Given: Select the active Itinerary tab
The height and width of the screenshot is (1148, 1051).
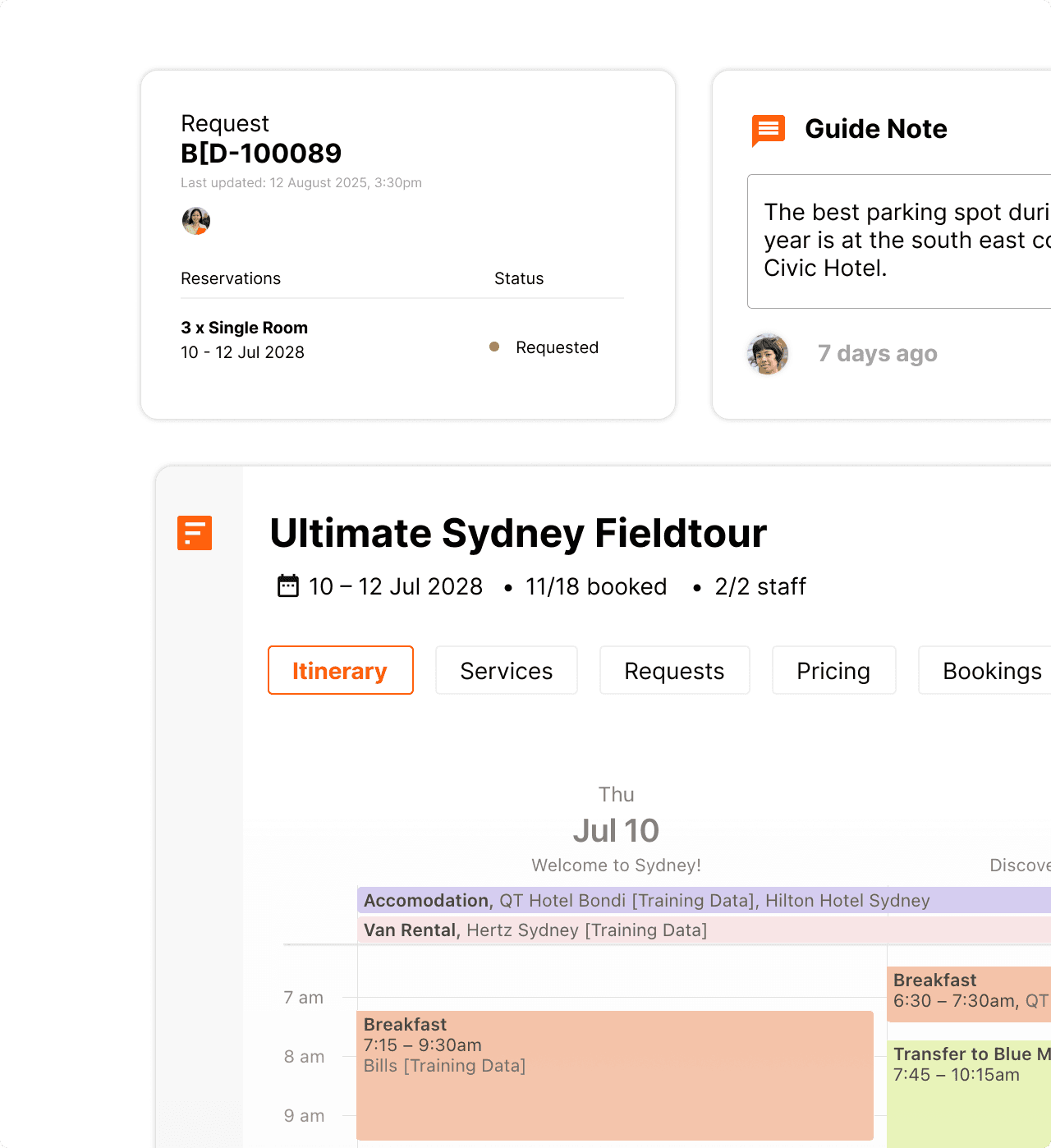Looking at the screenshot, I should pyautogui.click(x=340, y=670).
